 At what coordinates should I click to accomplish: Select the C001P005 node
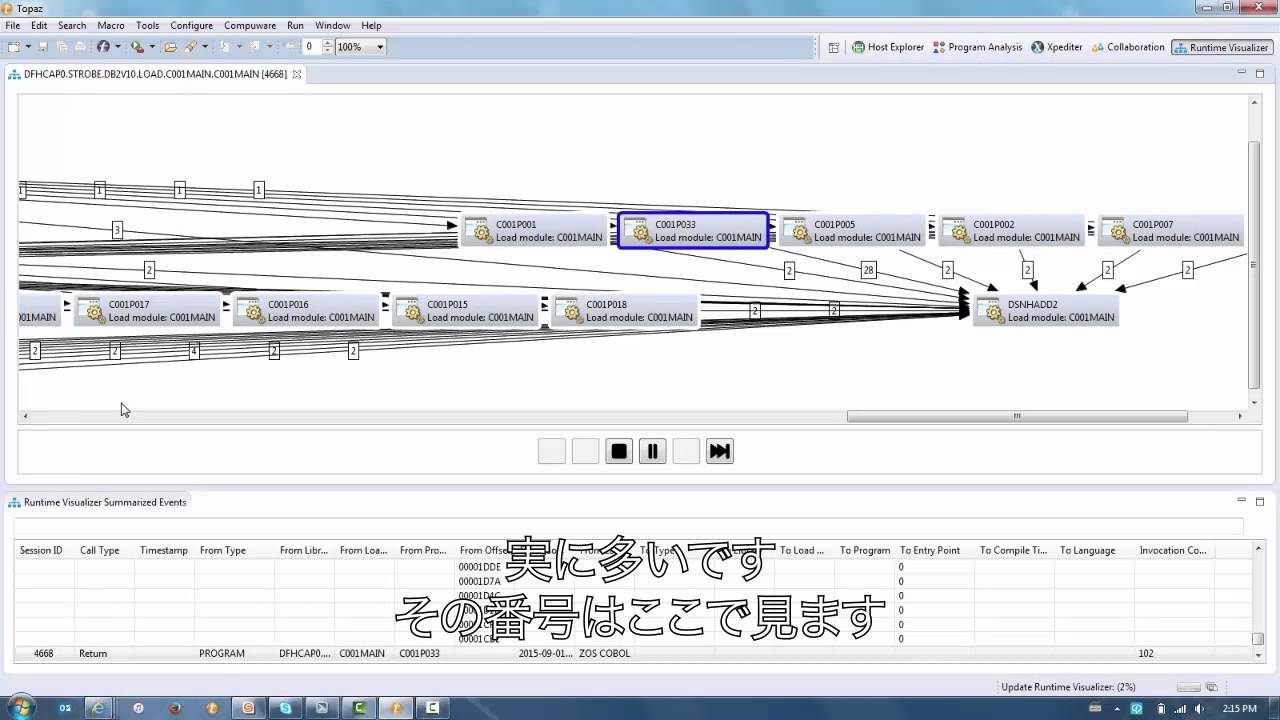852,231
